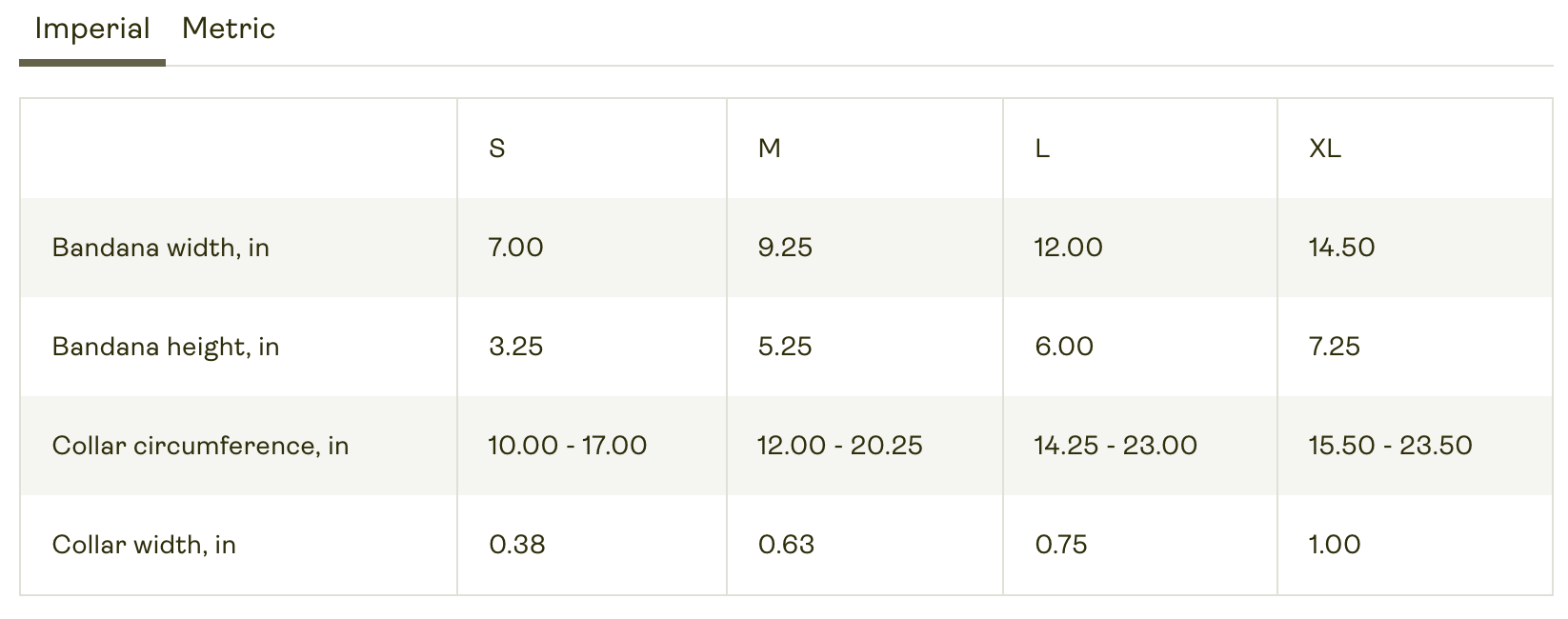Click the M size column header
This screenshot has width=1568, height=619.
pos(770,149)
